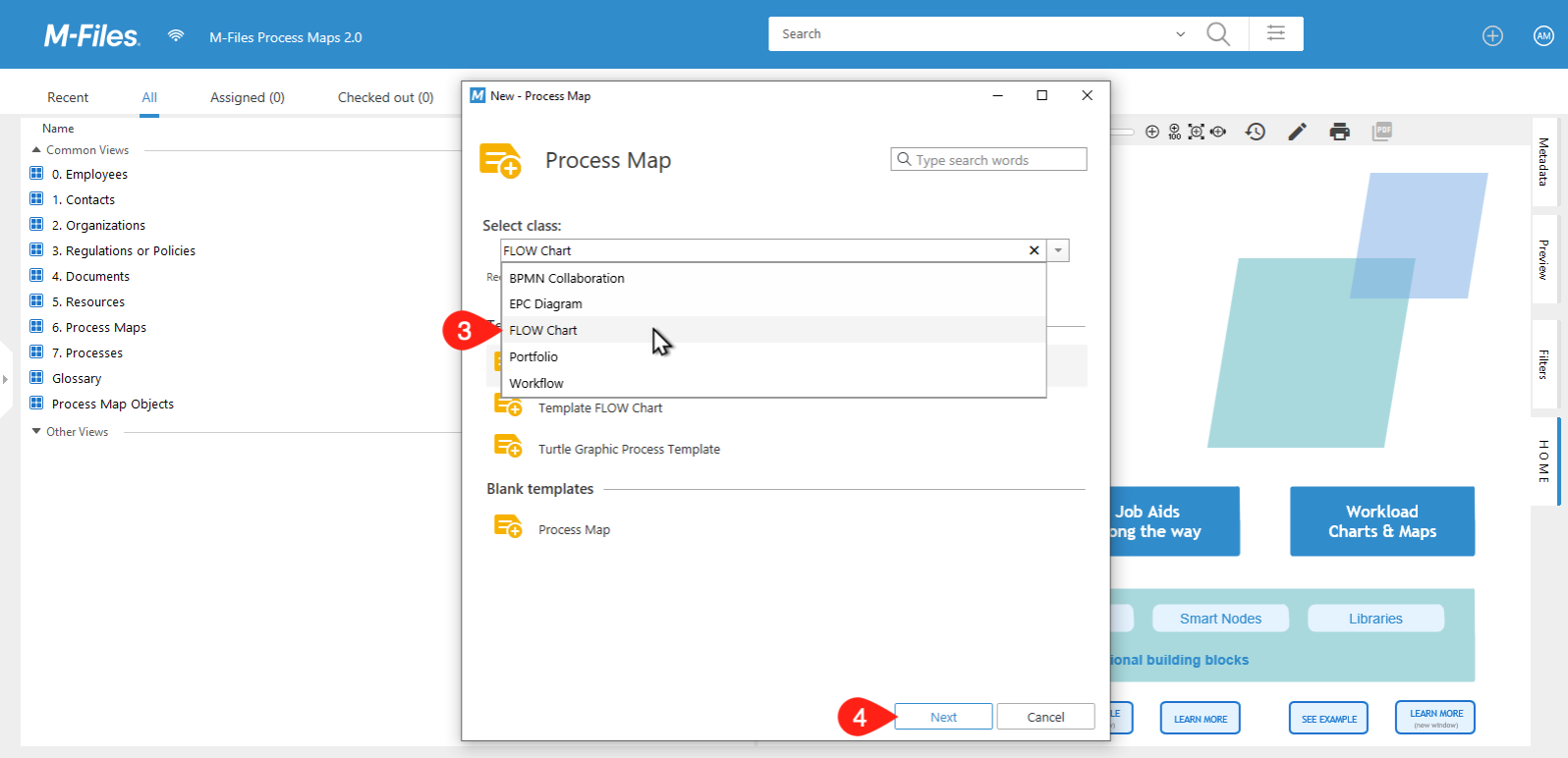This screenshot has height=758, width=1568.
Task: Click the magnifier search icon in header
Action: [1217, 34]
